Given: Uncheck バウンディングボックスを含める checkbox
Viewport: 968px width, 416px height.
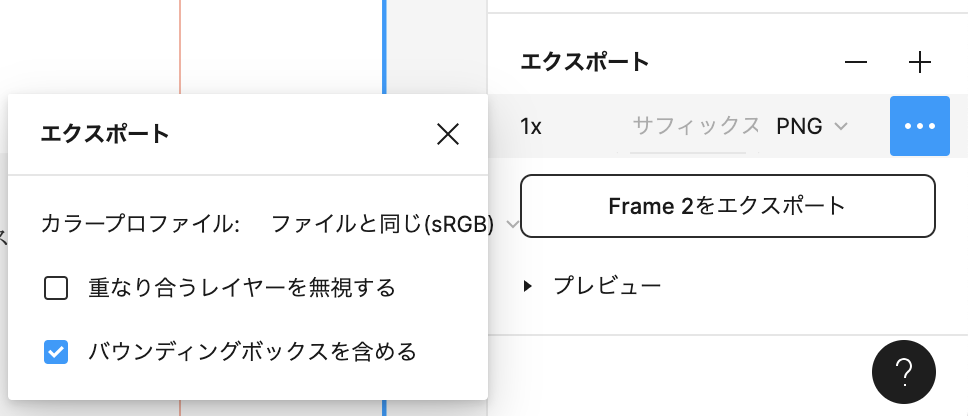Looking at the screenshot, I should pos(56,352).
